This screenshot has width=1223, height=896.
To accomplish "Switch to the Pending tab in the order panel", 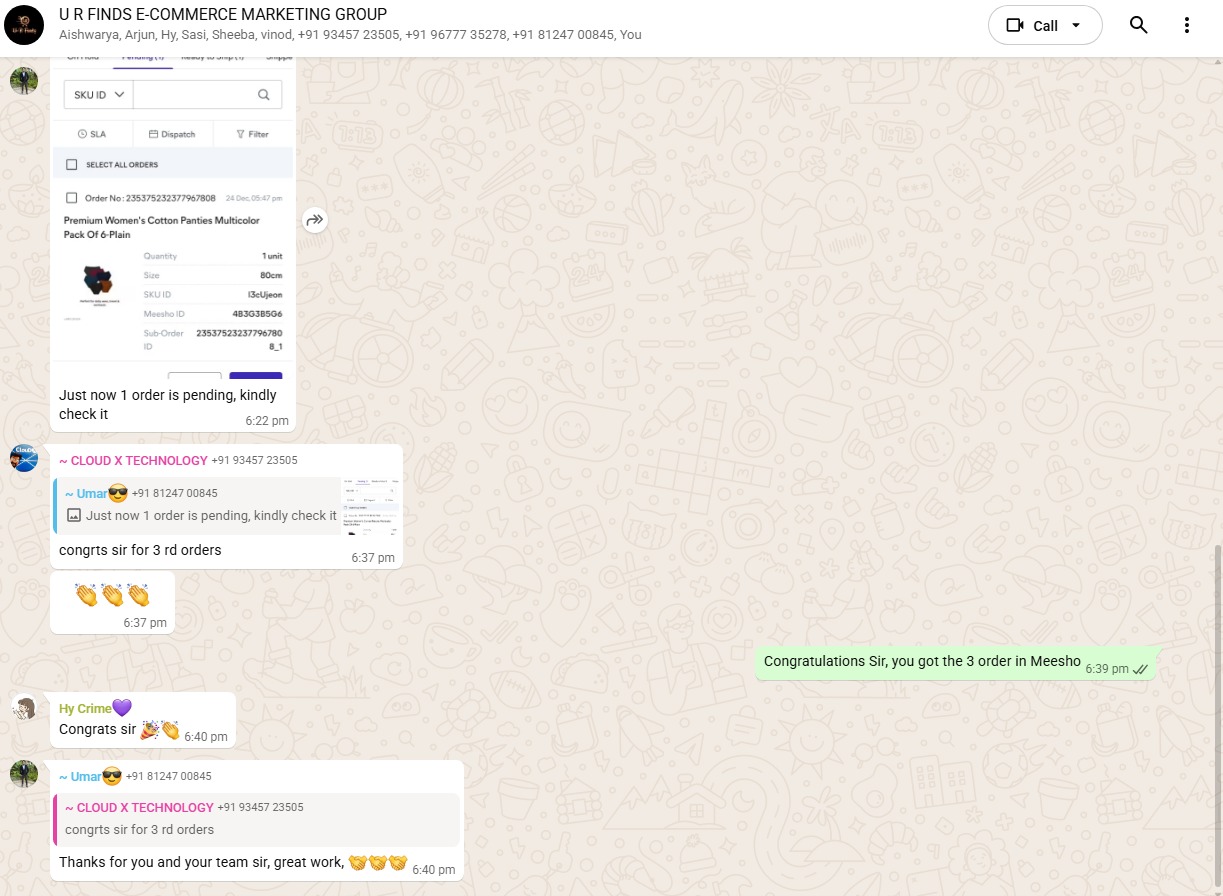I will click(143, 57).
